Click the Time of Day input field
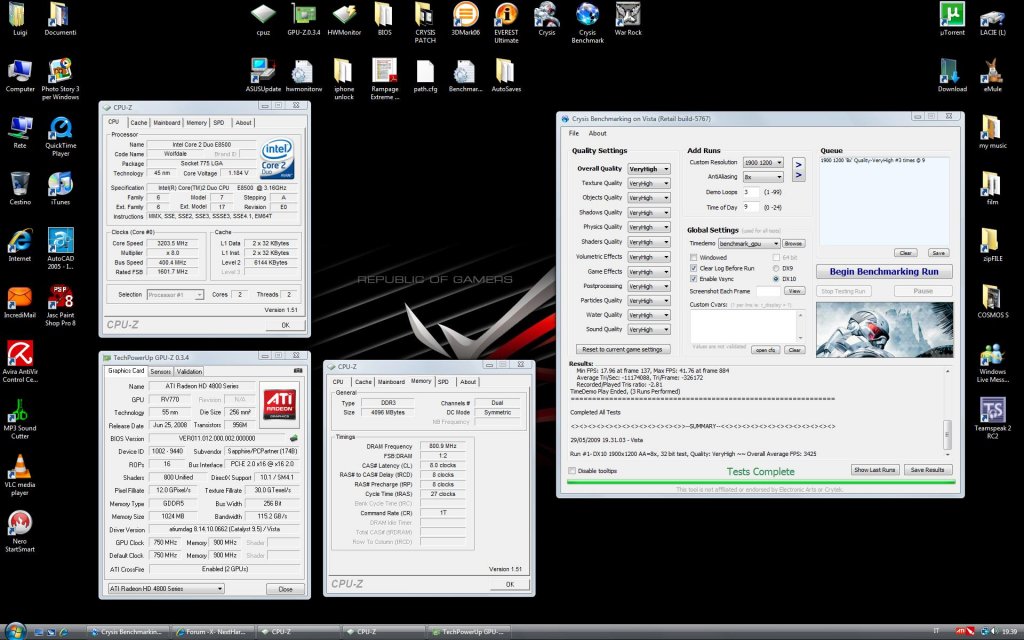The height and width of the screenshot is (640, 1024). tap(752, 207)
